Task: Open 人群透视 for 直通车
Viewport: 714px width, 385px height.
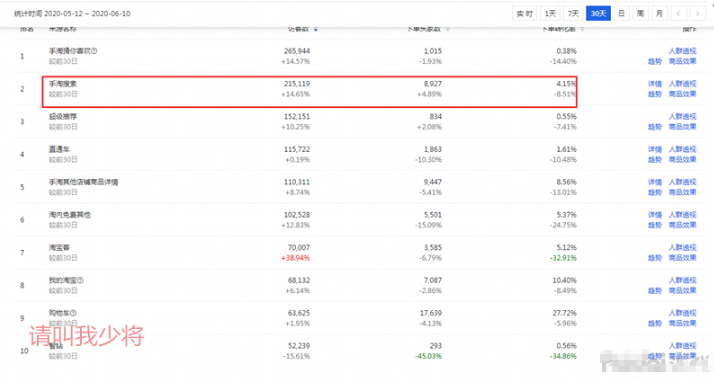Action: point(682,149)
